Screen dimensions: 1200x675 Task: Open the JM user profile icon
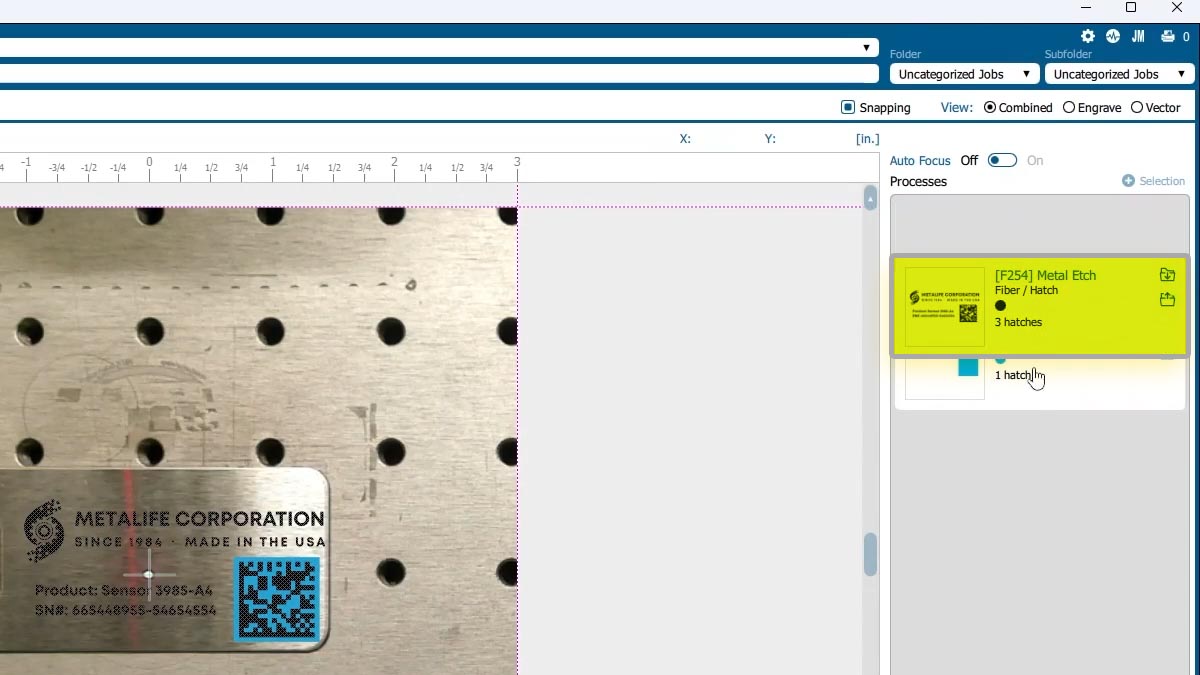coord(1138,36)
